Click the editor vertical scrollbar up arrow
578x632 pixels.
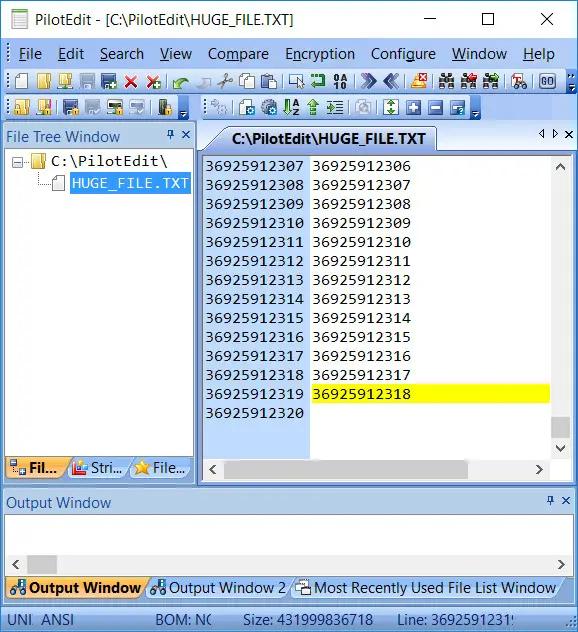[560, 167]
